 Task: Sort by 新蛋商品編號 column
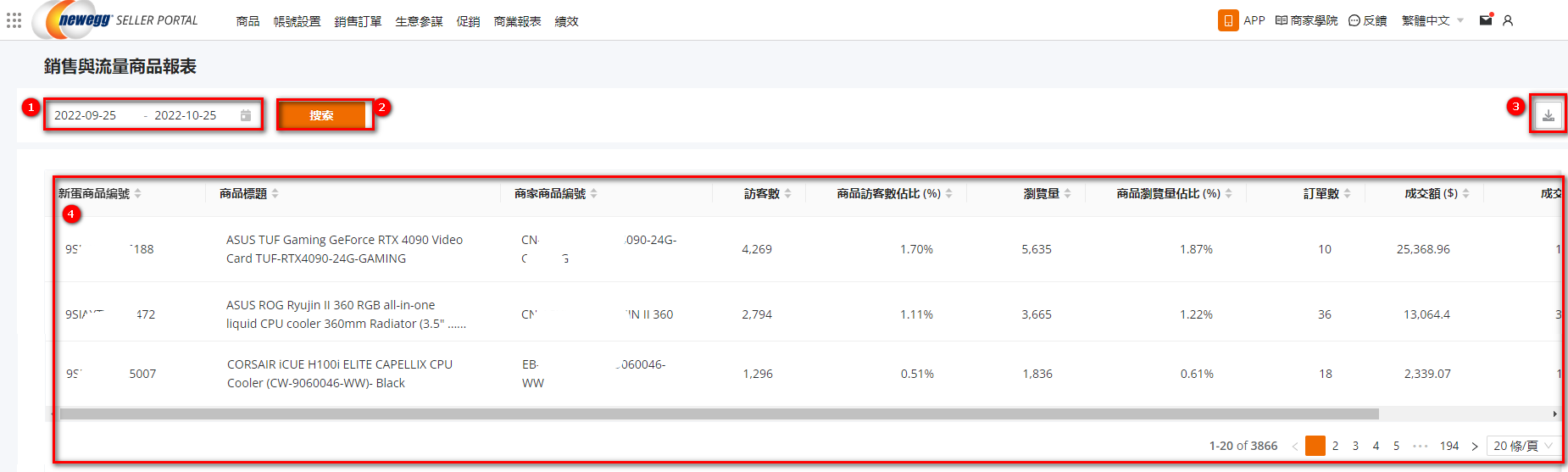click(99, 194)
